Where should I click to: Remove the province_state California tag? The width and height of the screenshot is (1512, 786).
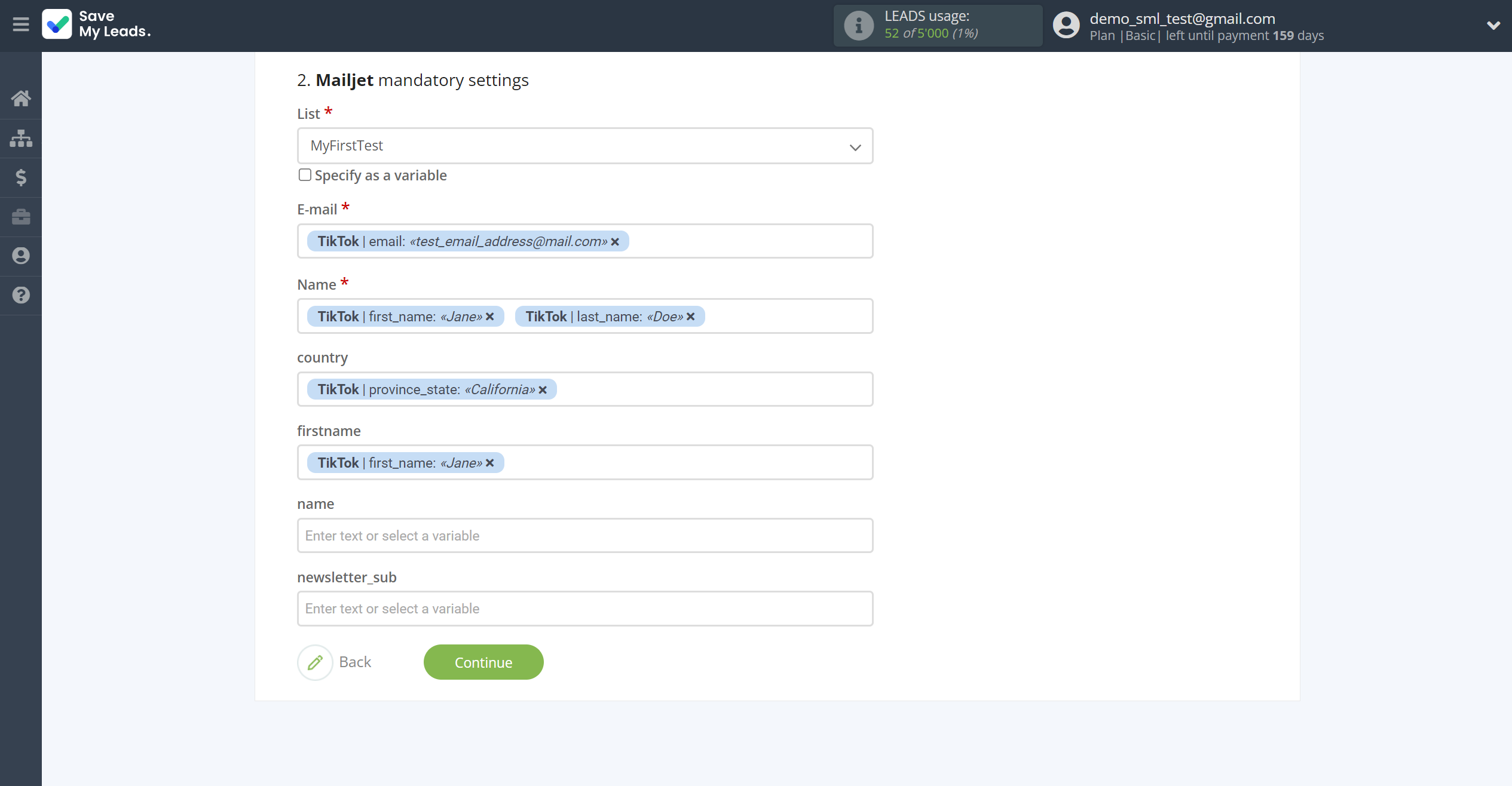[x=543, y=390]
